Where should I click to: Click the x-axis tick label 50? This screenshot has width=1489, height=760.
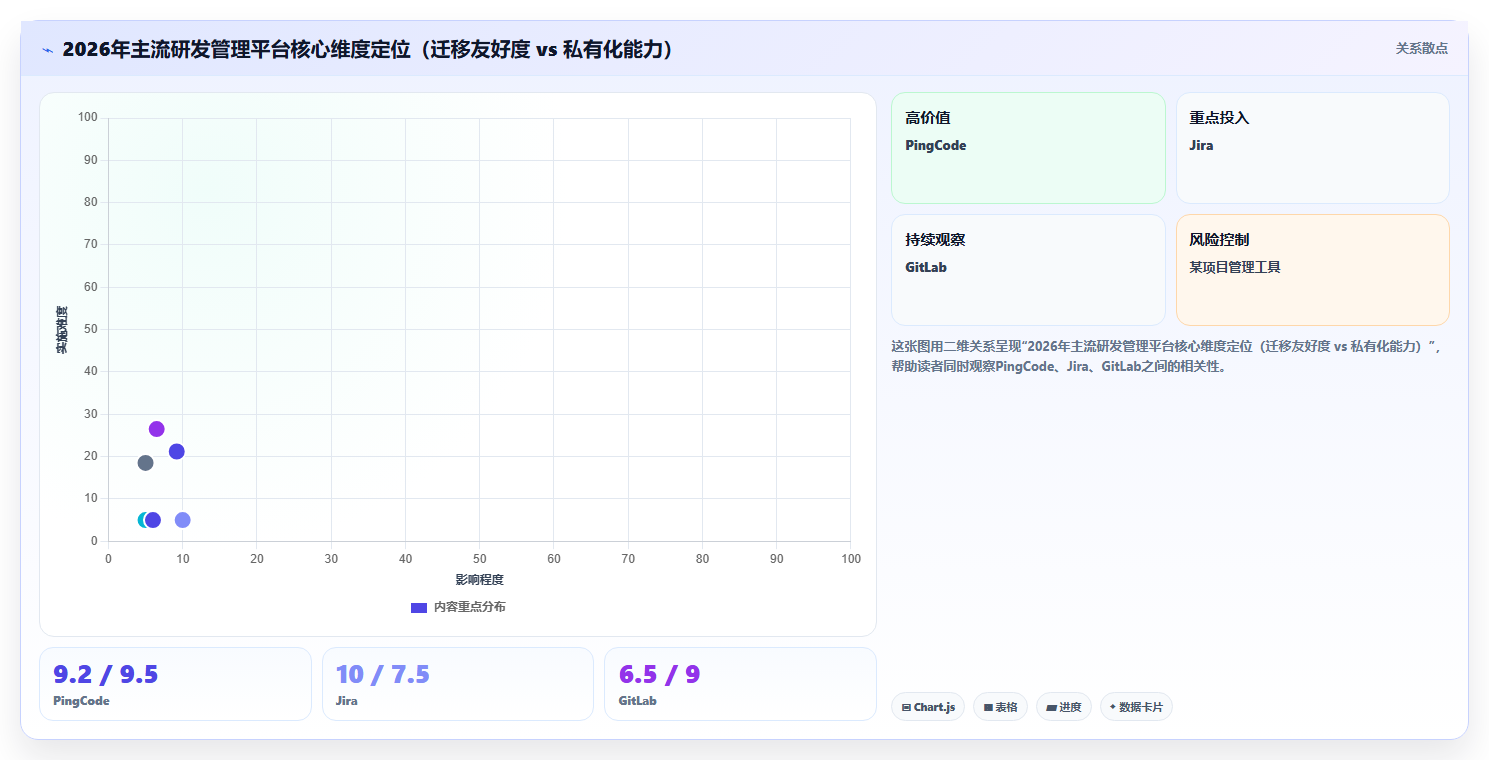pos(479,559)
